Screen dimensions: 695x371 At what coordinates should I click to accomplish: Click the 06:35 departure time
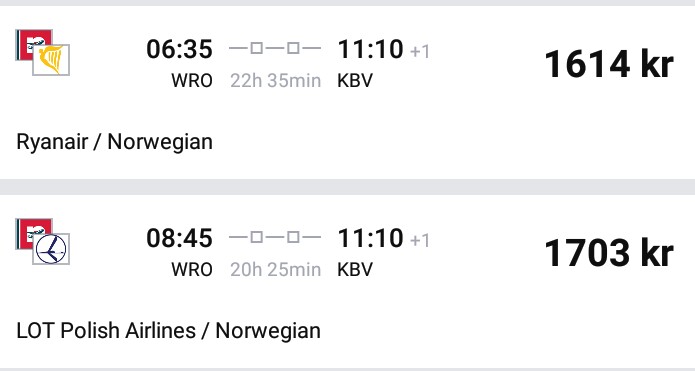click(x=180, y=49)
